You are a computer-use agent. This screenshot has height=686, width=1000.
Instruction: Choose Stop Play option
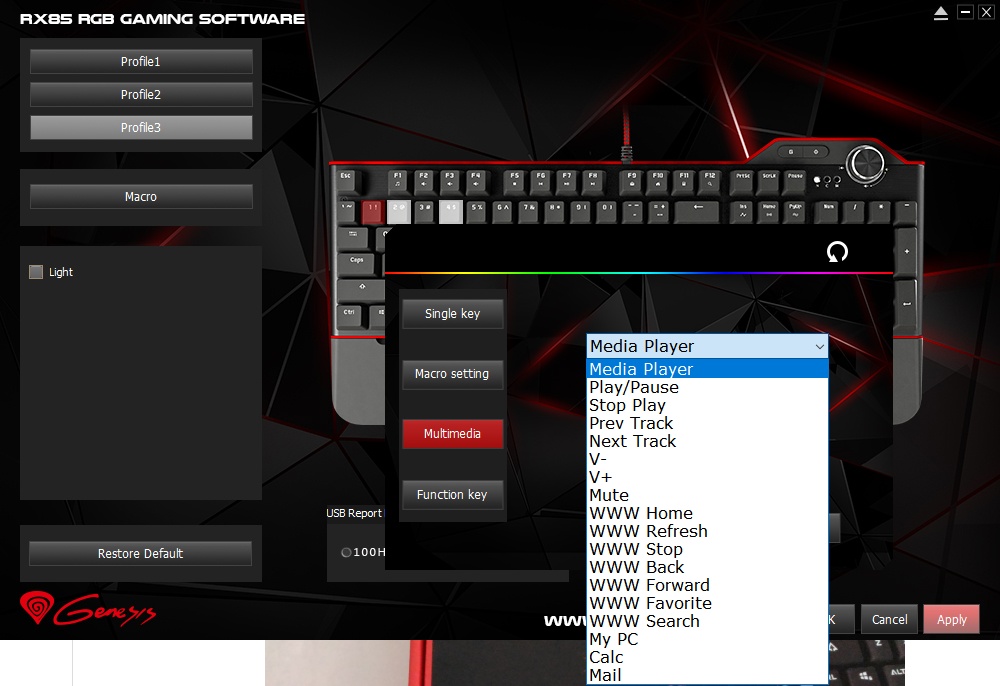(x=707, y=405)
